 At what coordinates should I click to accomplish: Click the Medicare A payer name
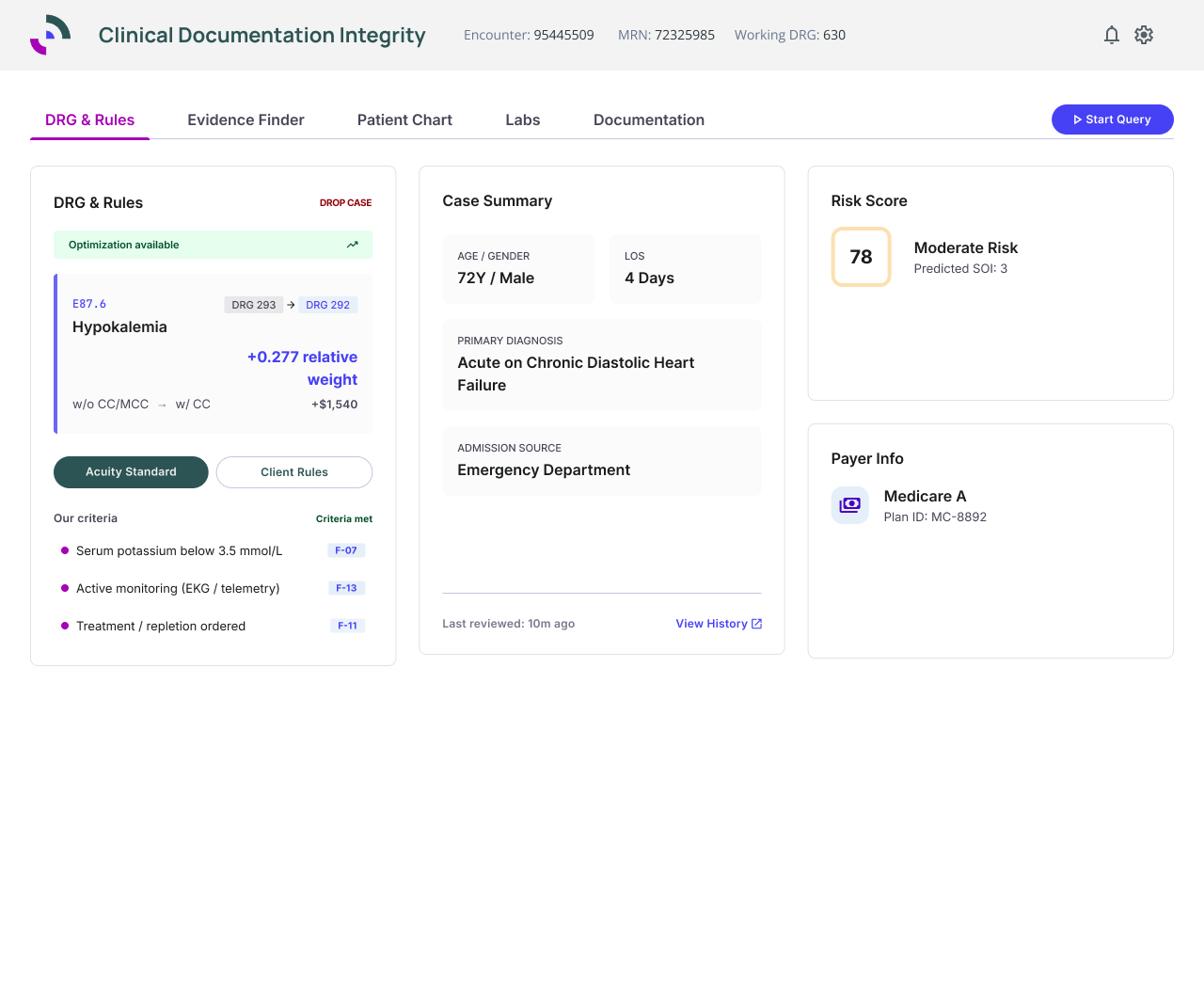[x=925, y=496]
